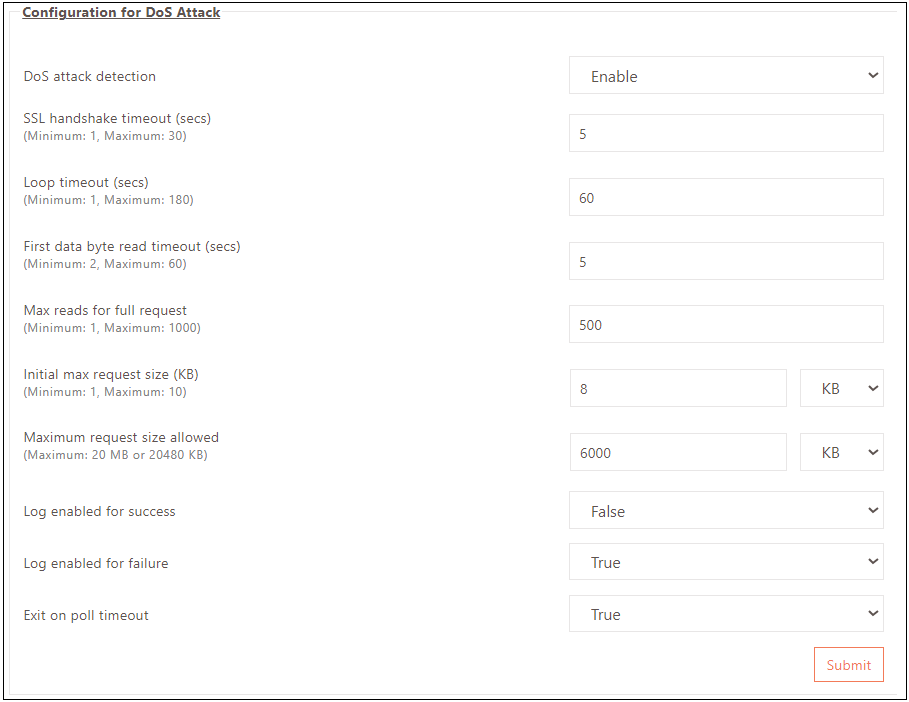Open the Exit on poll timeout dropdown
The width and height of the screenshot is (909, 702).
click(x=726, y=615)
